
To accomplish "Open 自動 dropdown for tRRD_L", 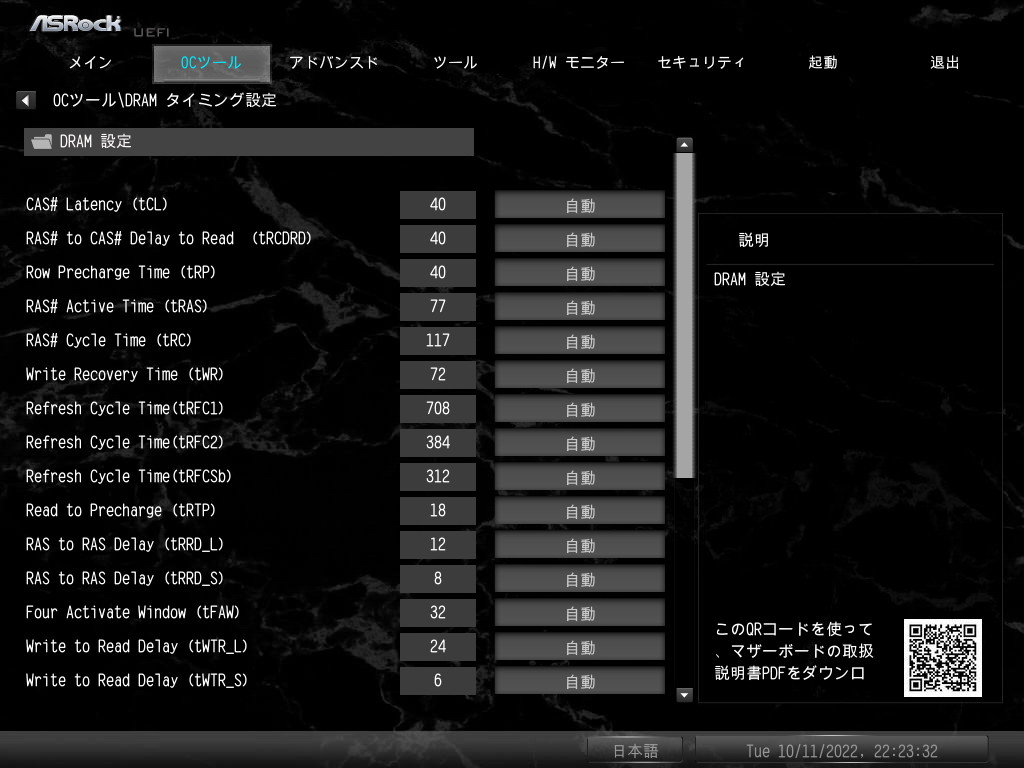I will 580,545.
